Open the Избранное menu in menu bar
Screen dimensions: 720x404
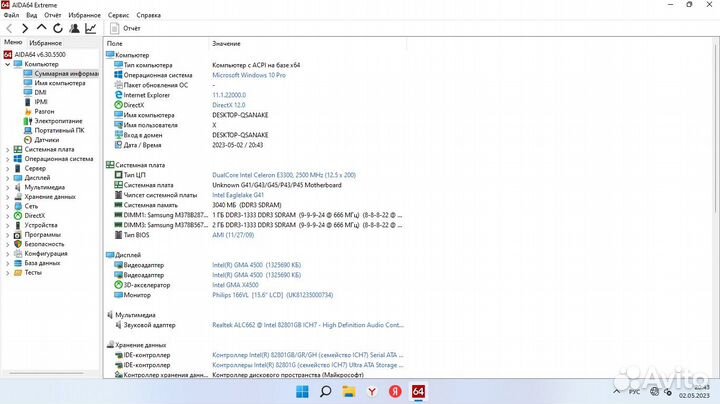click(84, 15)
